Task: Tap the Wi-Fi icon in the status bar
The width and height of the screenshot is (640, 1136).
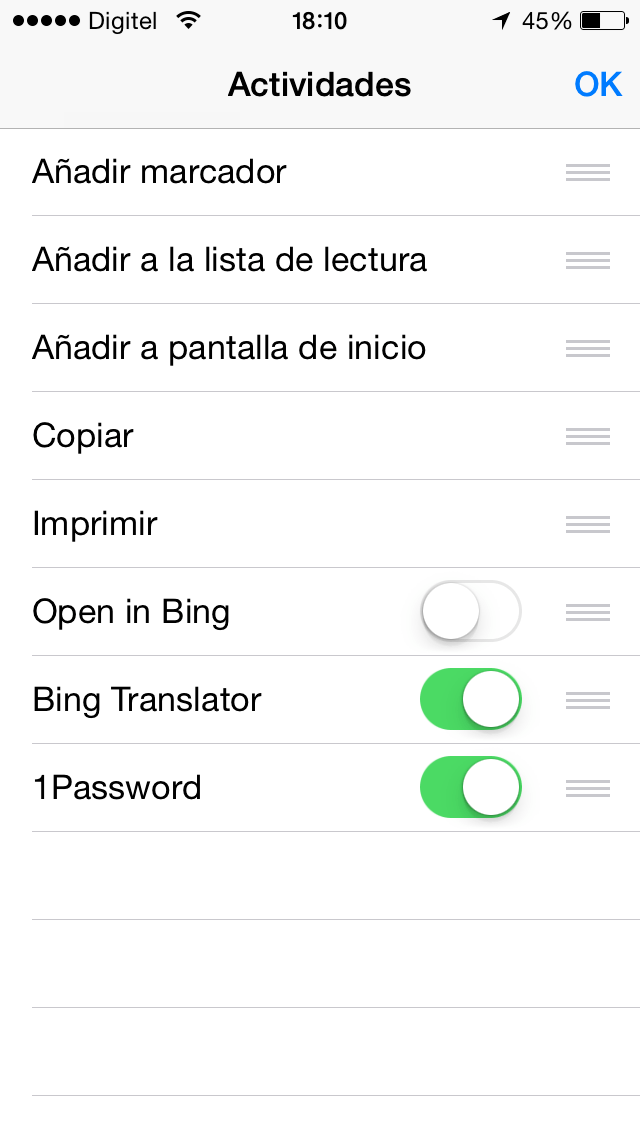Action: 185,19
